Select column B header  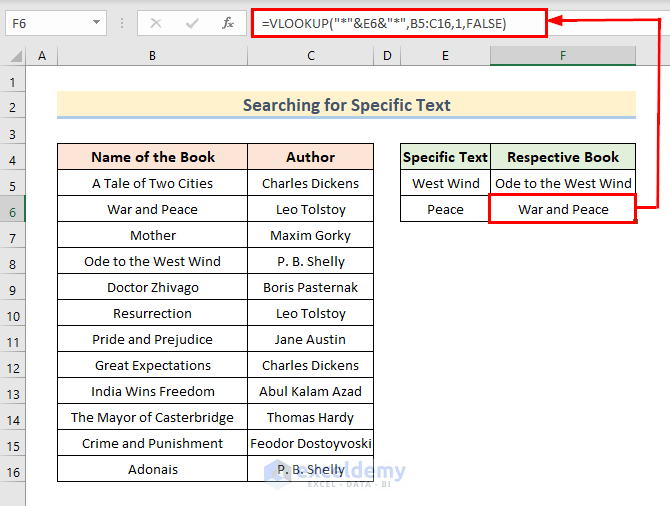152,56
